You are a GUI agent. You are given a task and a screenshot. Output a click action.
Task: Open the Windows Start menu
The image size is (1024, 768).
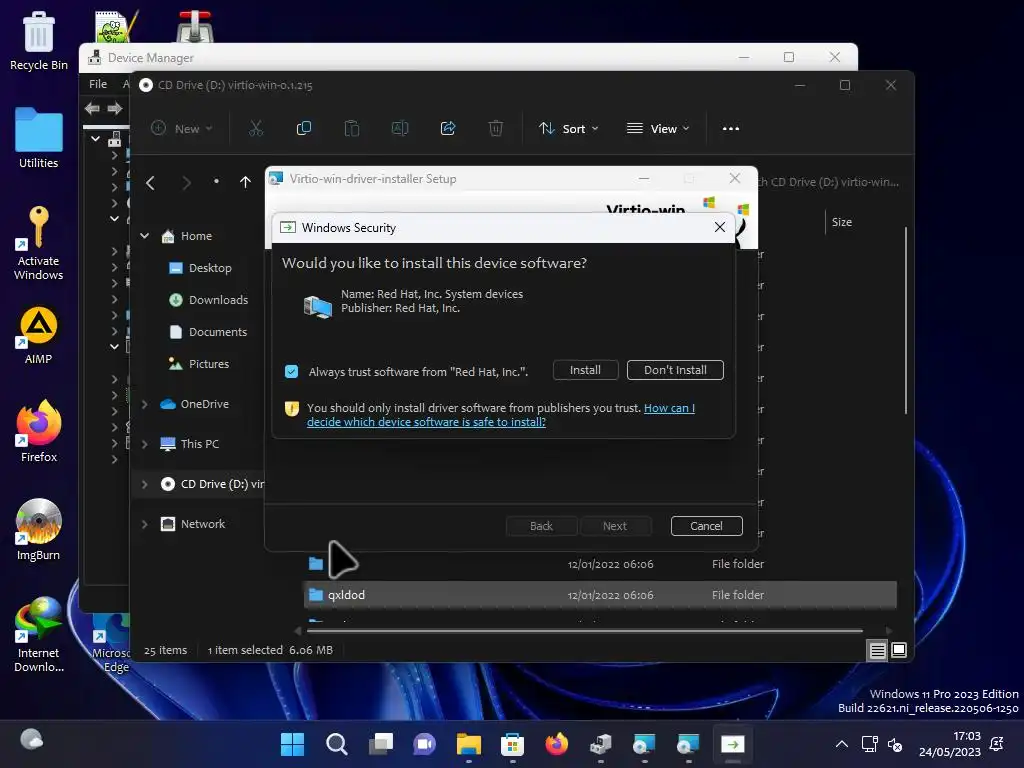click(x=292, y=744)
